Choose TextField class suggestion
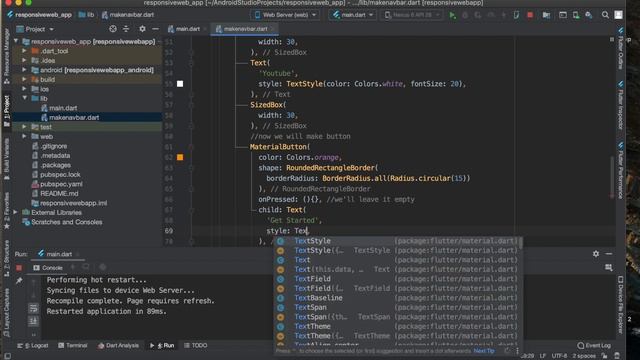Screen dimensions: 640x360 coord(398,279)
